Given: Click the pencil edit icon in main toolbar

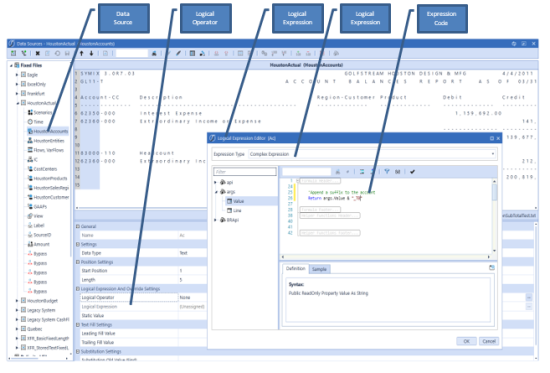Looking at the screenshot, I should (179, 53).
